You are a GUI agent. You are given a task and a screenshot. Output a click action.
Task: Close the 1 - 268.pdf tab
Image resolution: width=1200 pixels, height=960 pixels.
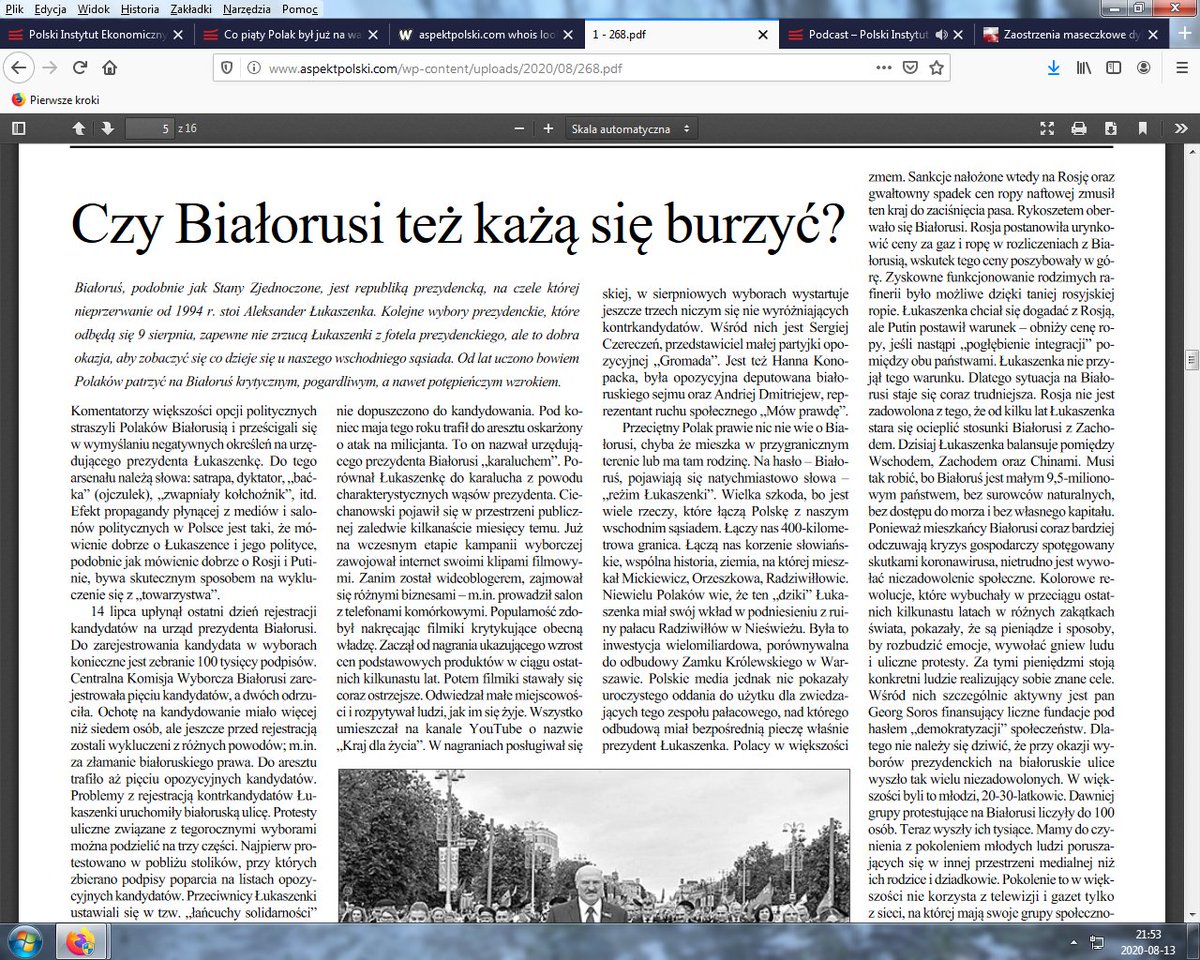click(x=763, y=35)
